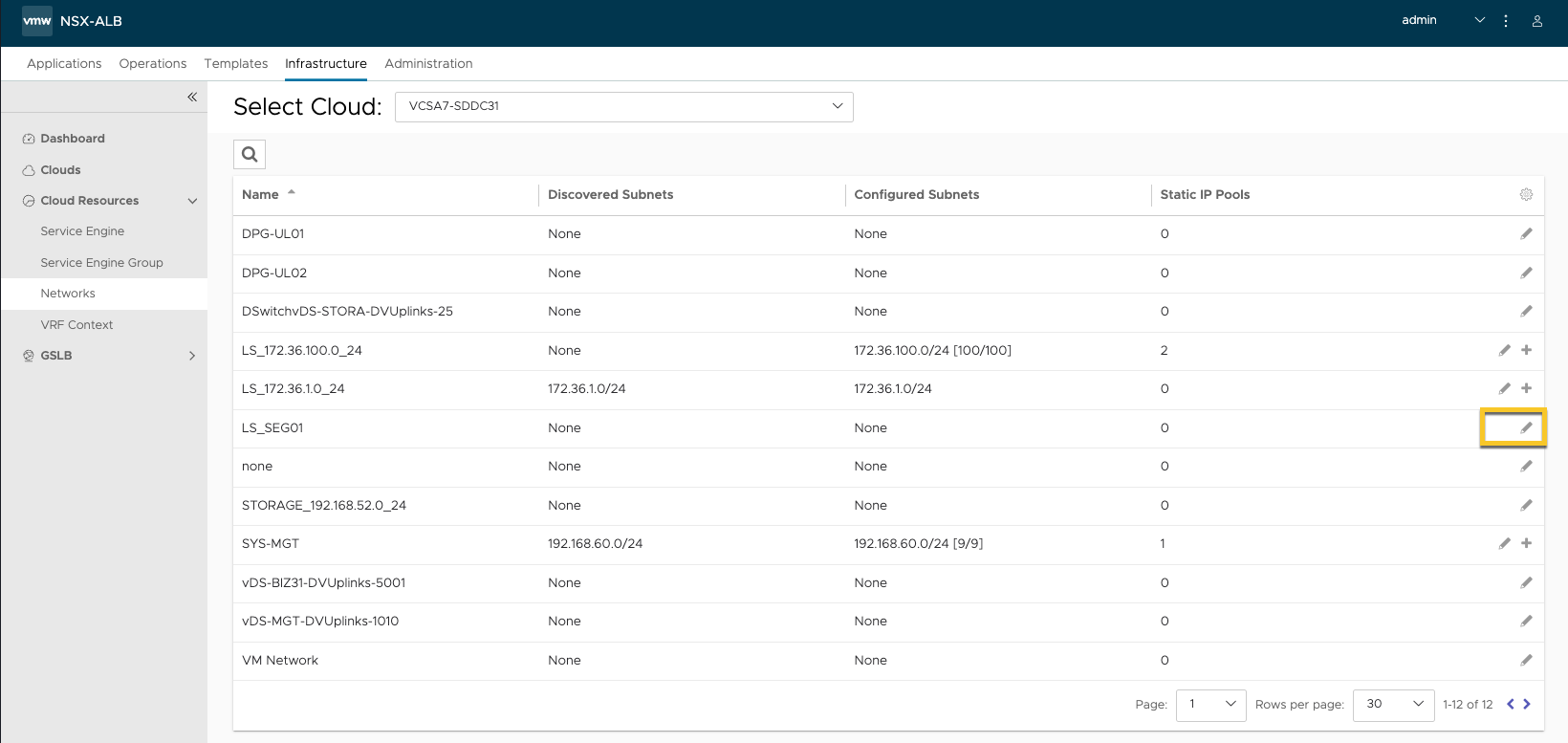
Task: Open Service Engine page
Action: [82, 231]
